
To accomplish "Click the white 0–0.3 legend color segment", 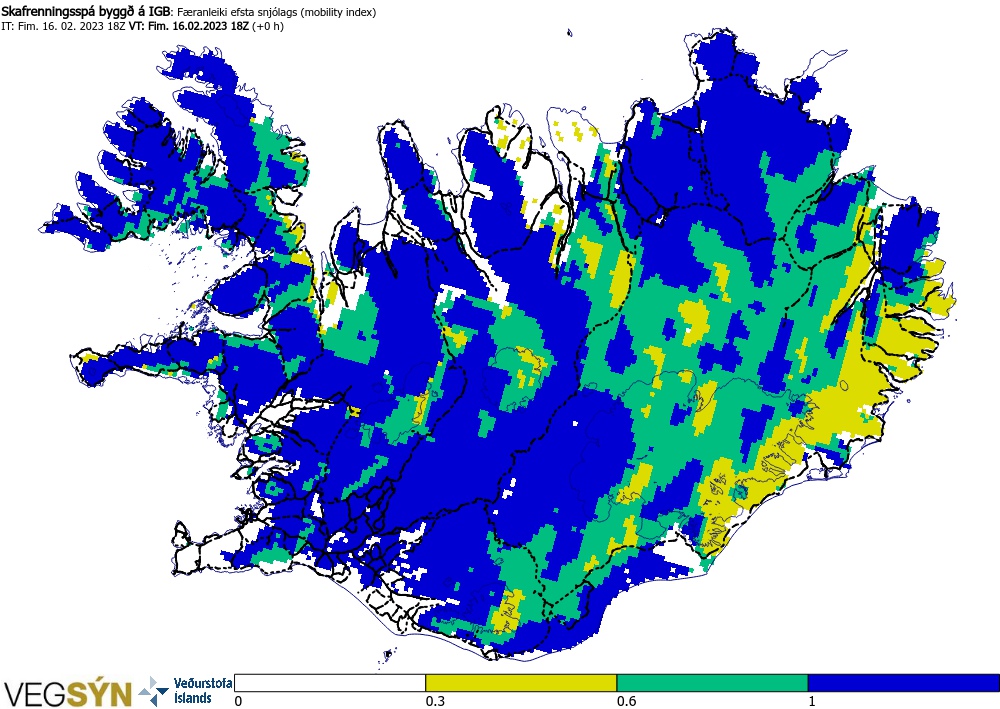I will point(330,683).
